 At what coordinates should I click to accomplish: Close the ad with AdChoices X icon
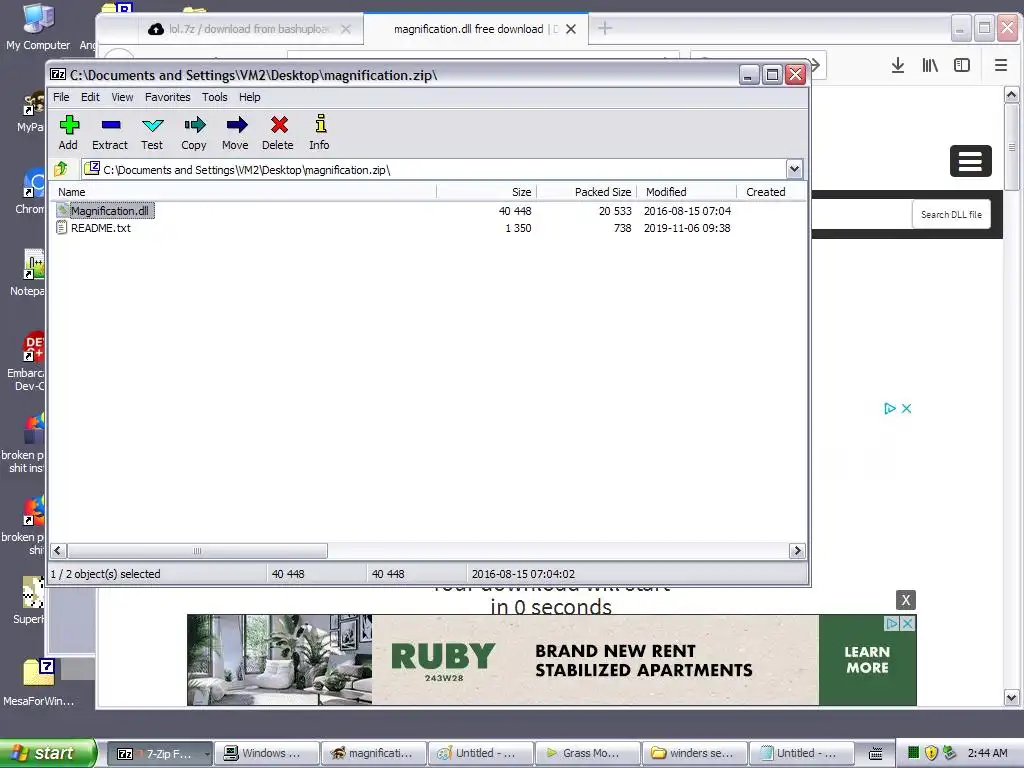coord(906,408)
